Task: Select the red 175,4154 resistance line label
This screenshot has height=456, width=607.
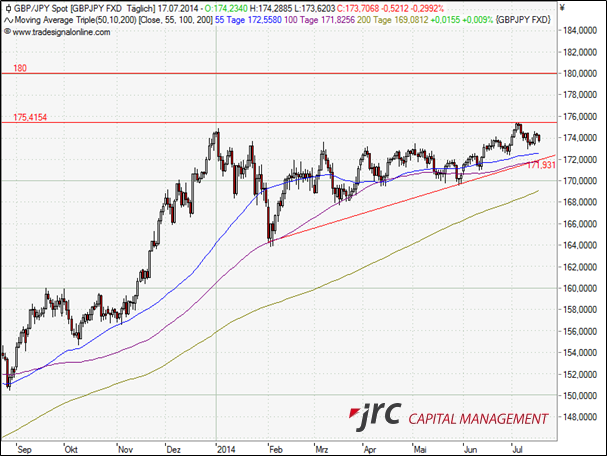Action: click(x=31, y=117)
